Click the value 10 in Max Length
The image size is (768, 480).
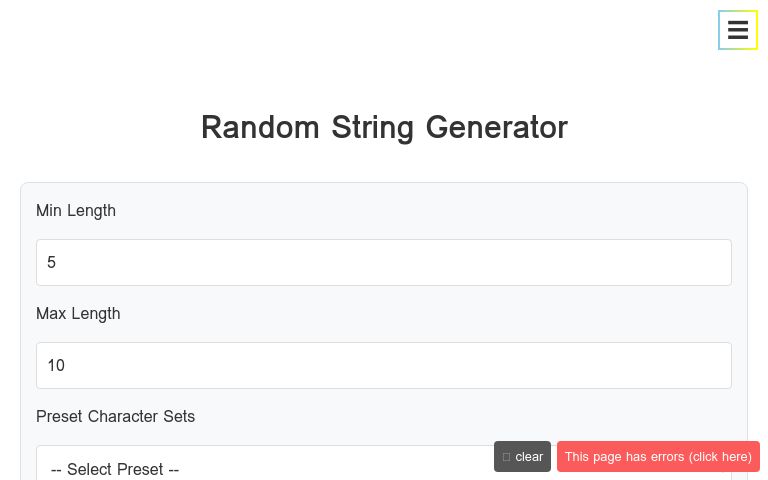tap(56, 366)
